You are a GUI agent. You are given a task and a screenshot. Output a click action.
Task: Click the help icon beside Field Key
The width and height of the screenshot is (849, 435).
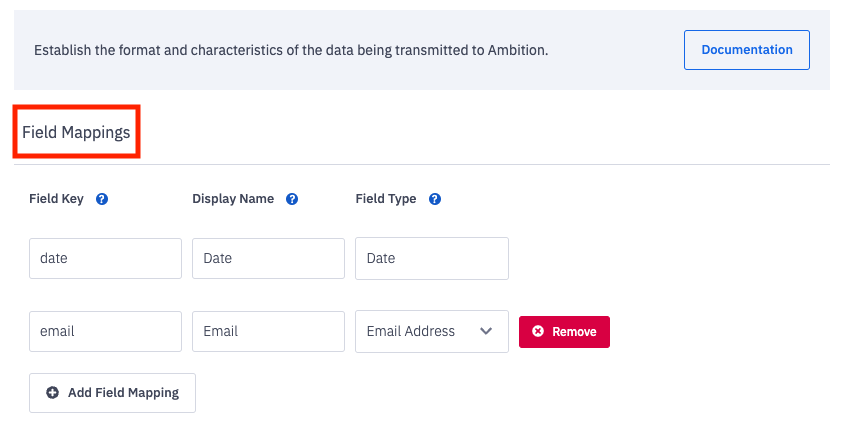coord(102,199)
